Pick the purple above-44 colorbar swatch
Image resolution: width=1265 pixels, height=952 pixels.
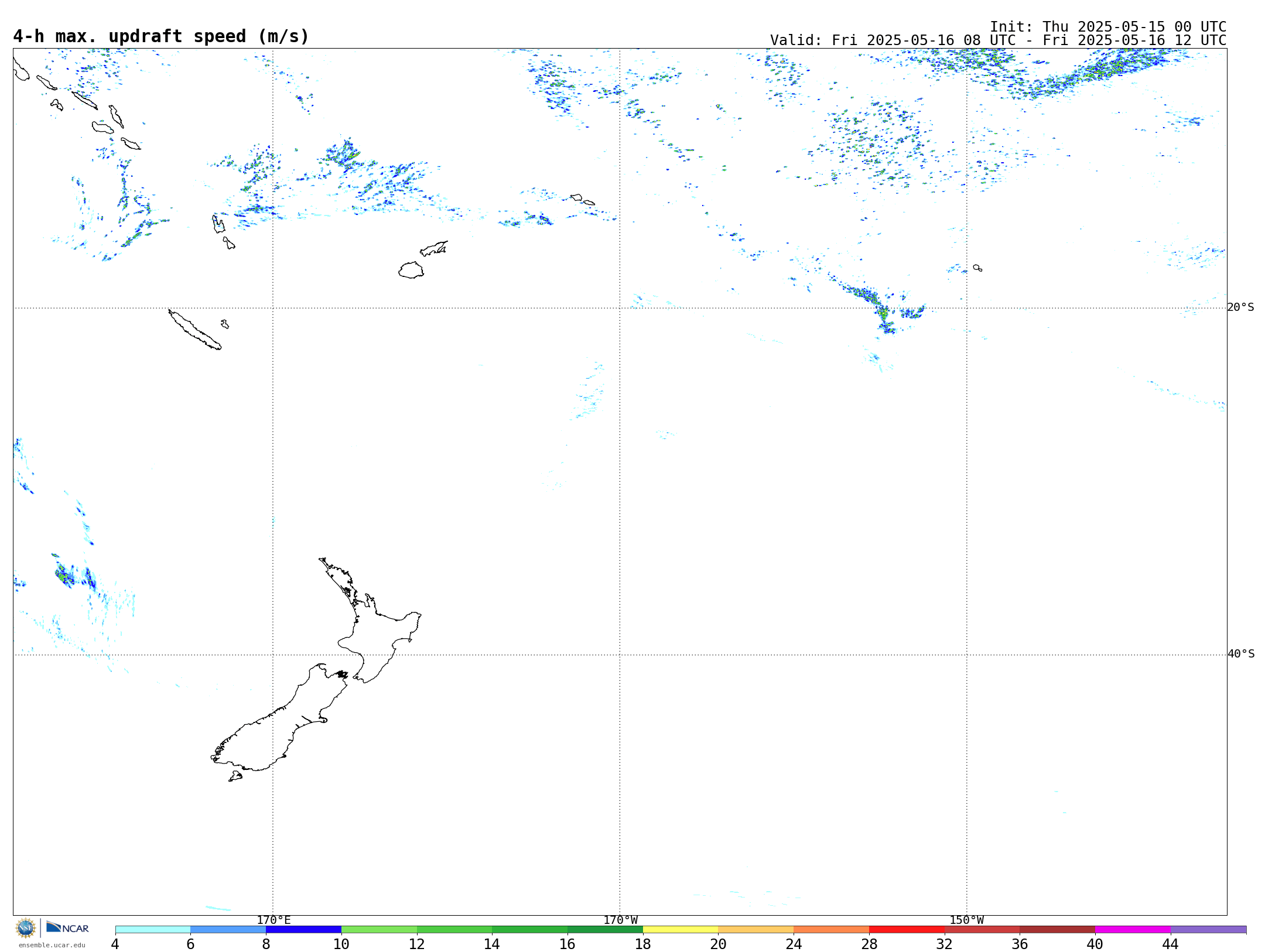click(1208, 930)
